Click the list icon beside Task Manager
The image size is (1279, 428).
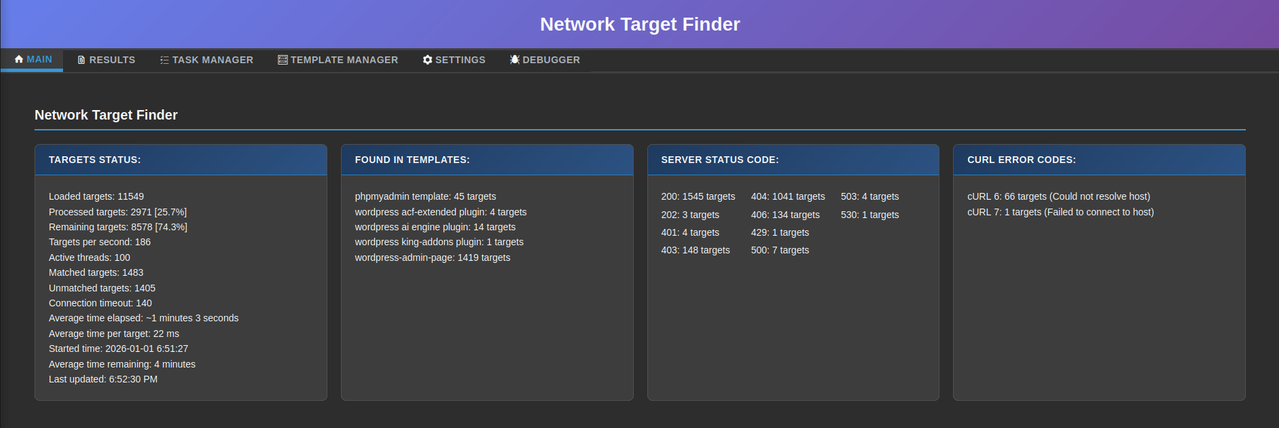point(164,60)
